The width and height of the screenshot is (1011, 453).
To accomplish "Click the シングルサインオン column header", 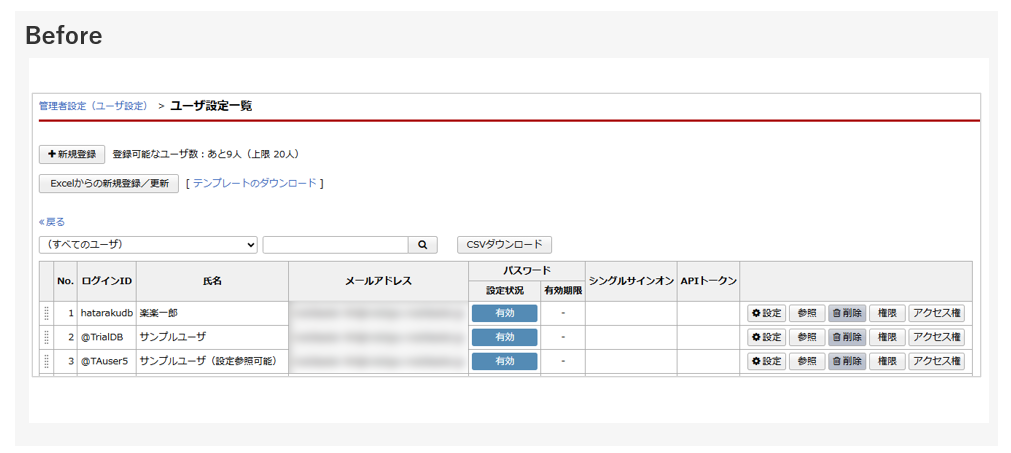I will 631,281.
